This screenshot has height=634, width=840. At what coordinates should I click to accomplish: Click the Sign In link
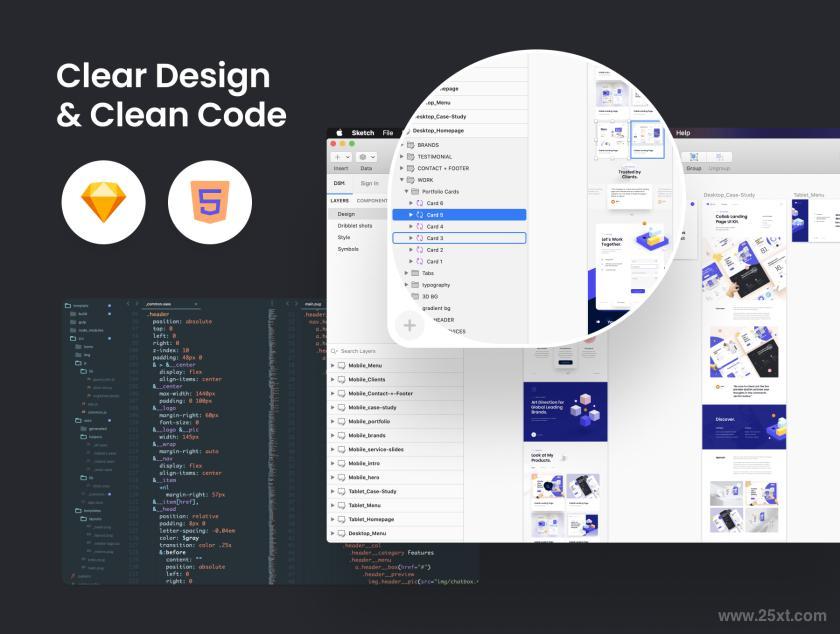(x=370, y=183)
